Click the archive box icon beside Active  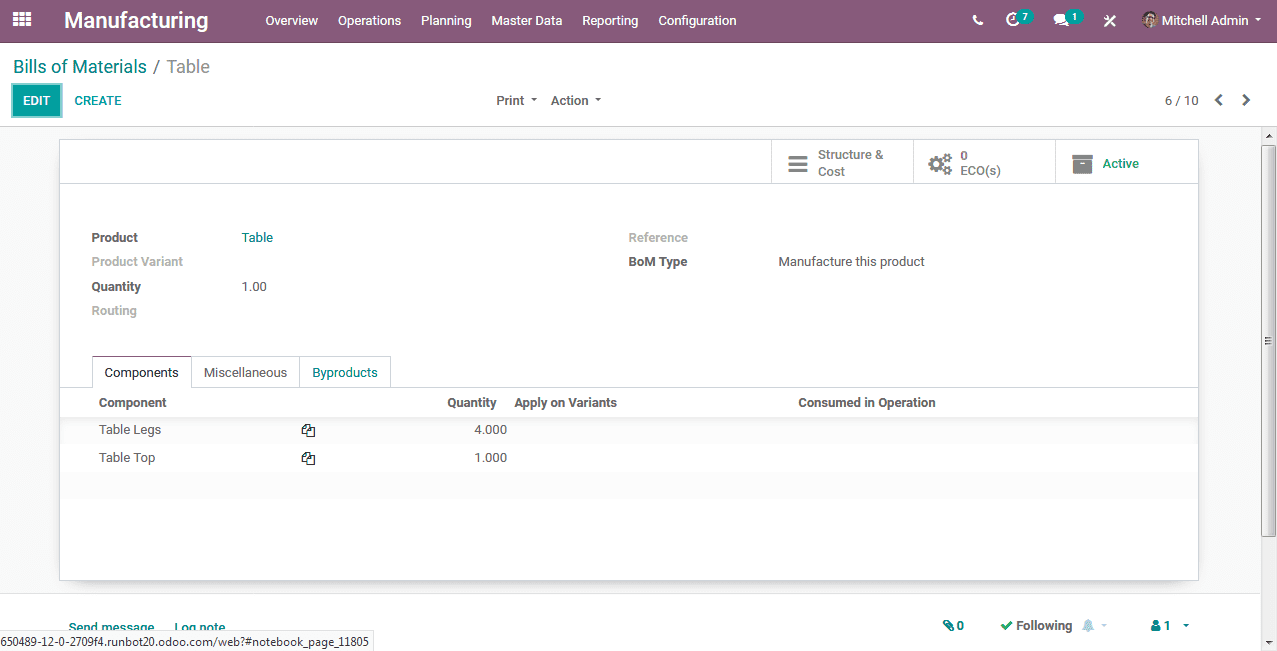(1082, 164)
